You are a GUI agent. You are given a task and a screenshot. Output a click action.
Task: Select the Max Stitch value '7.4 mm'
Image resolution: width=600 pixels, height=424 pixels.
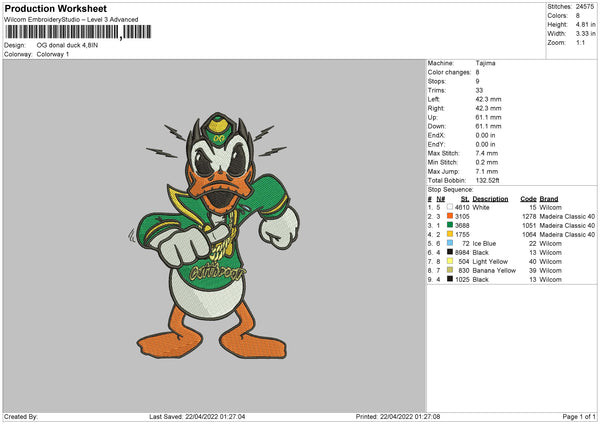click(487, 153)
